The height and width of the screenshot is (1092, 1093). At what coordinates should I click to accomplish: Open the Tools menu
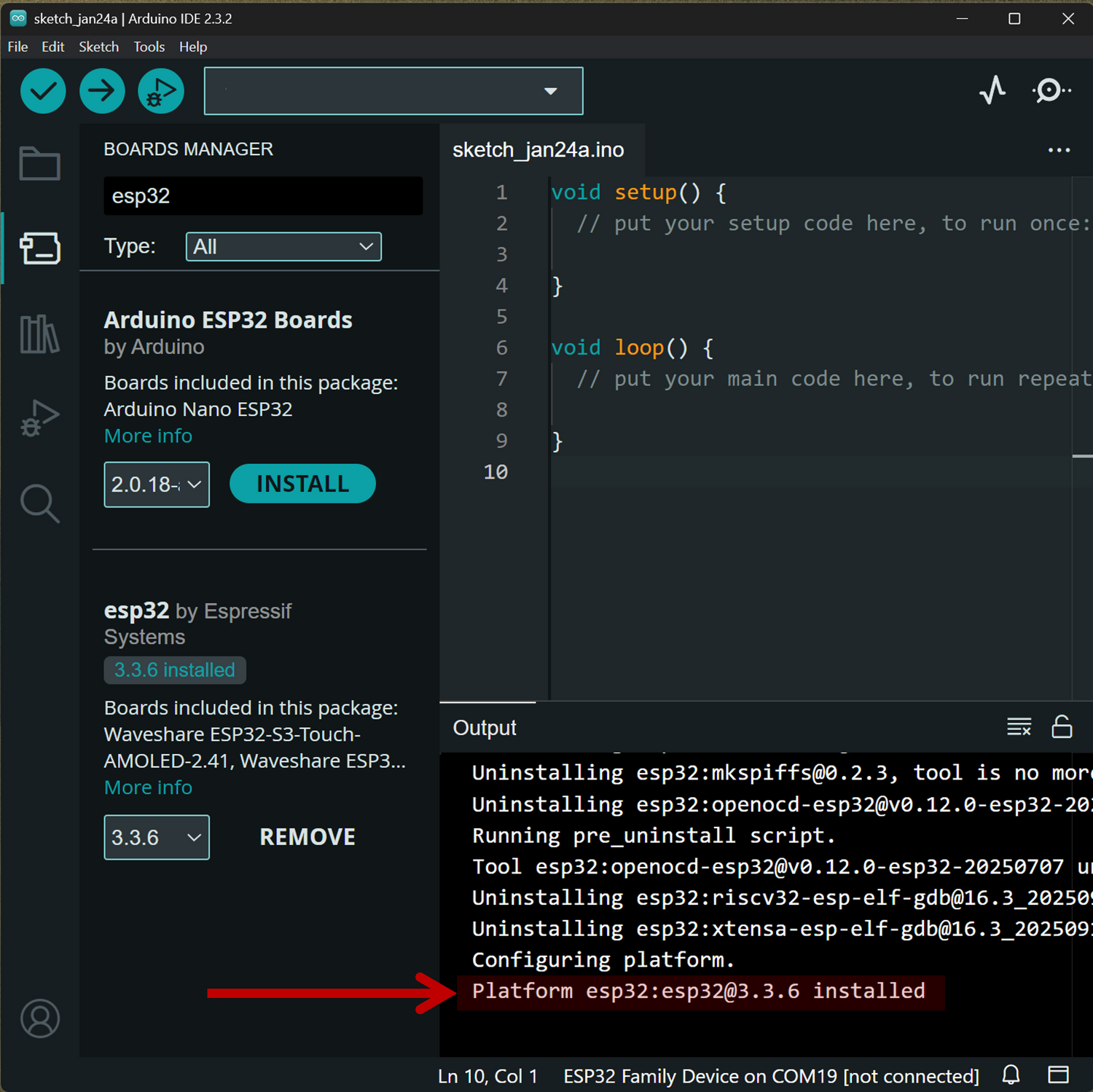pos(149,47)
